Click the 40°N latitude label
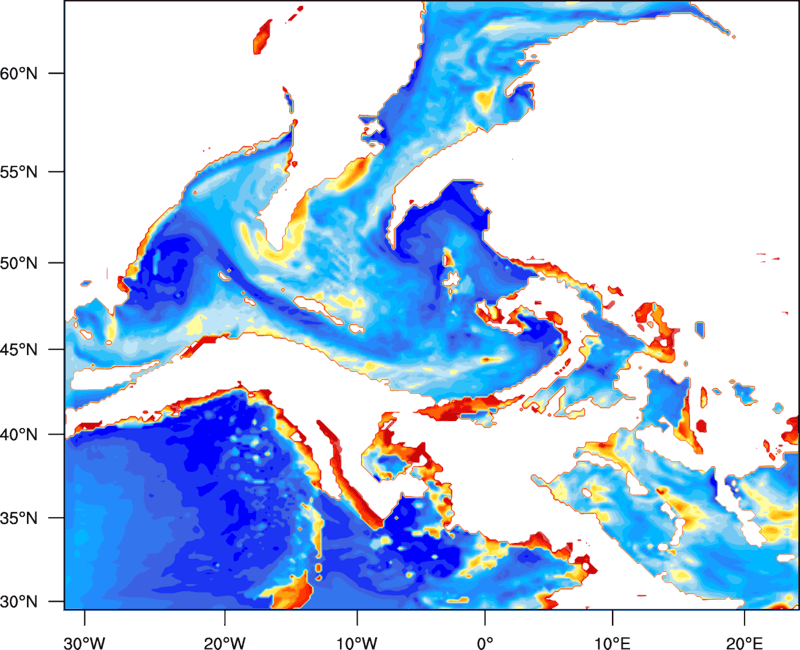Screen dimensions: 800x650 click(x=19, y=435)
